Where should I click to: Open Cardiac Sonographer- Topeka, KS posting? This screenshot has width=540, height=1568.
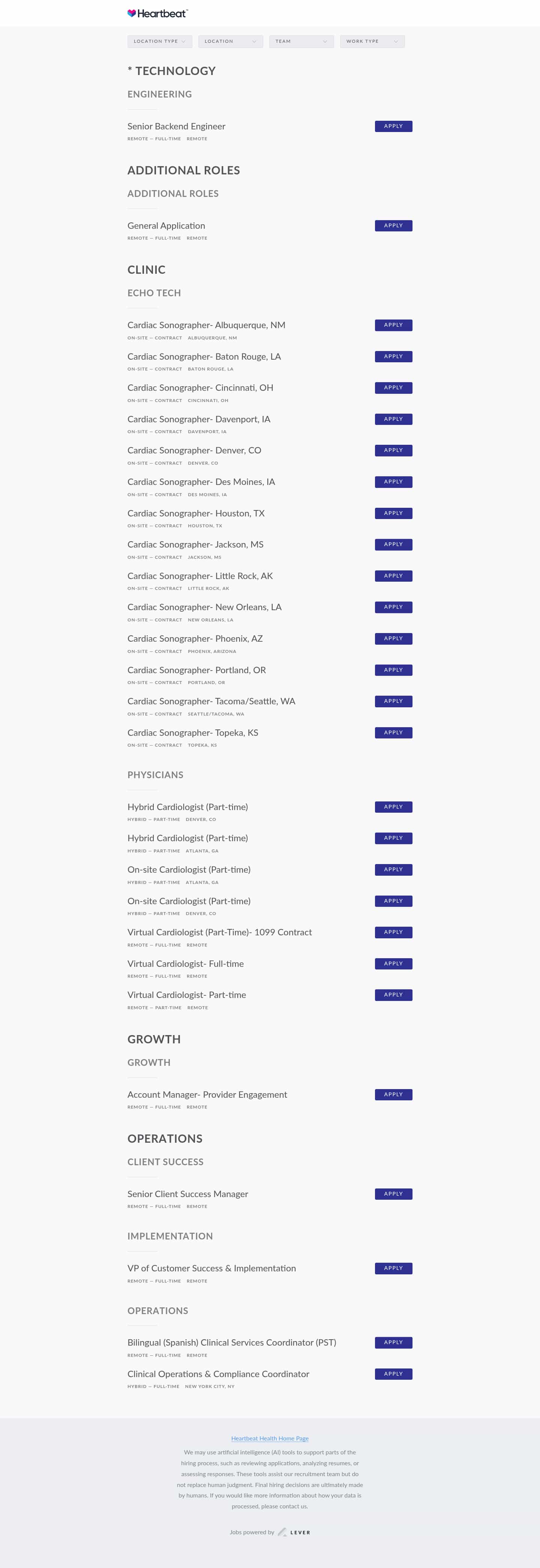coord(192,733)
